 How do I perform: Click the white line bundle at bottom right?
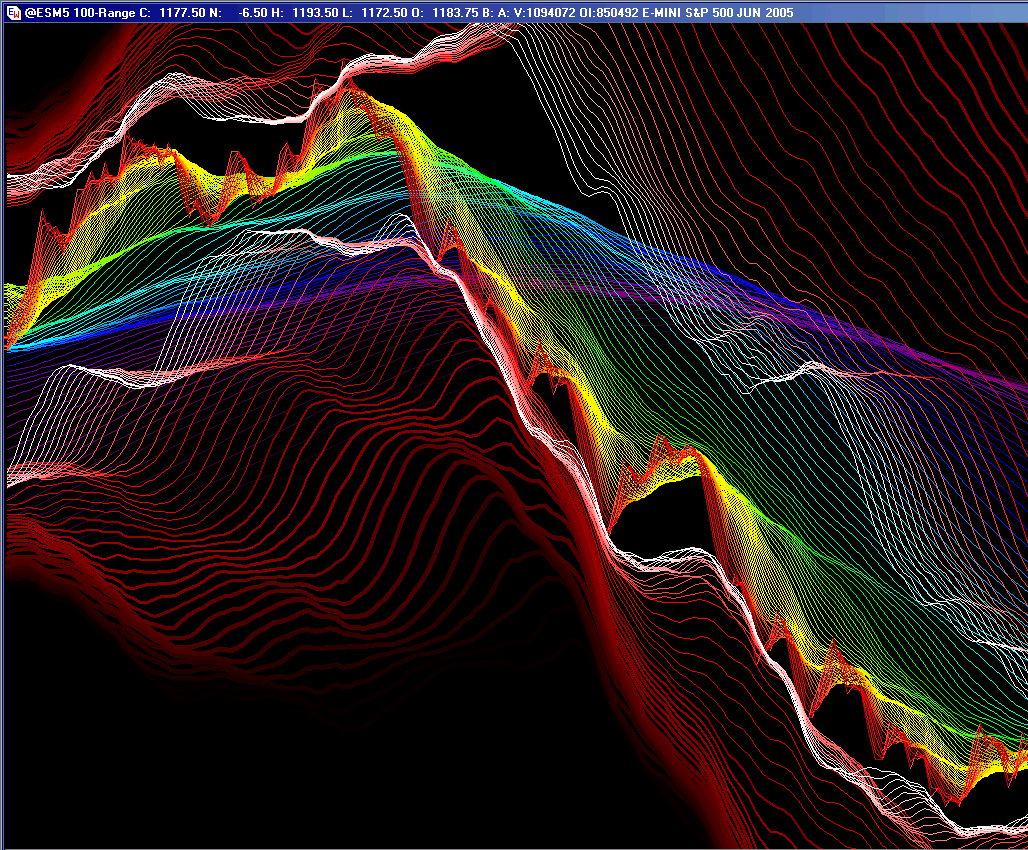click(x=985, y=829)
